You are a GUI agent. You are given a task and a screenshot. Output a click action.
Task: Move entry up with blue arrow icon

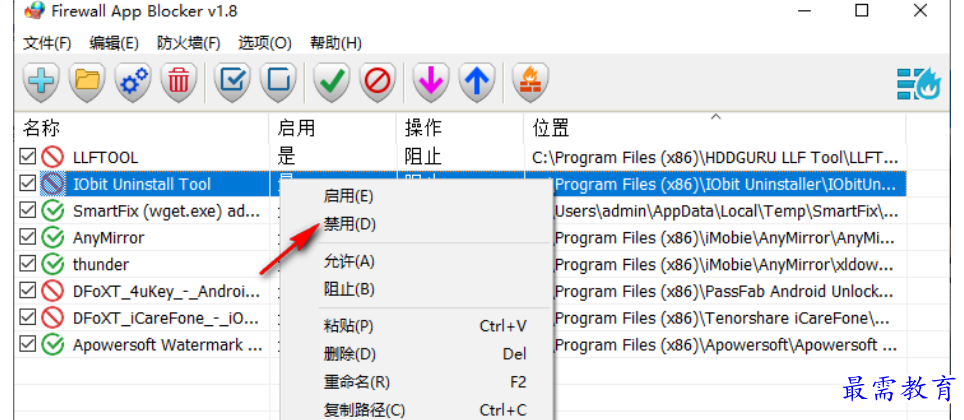pos(477,82)
